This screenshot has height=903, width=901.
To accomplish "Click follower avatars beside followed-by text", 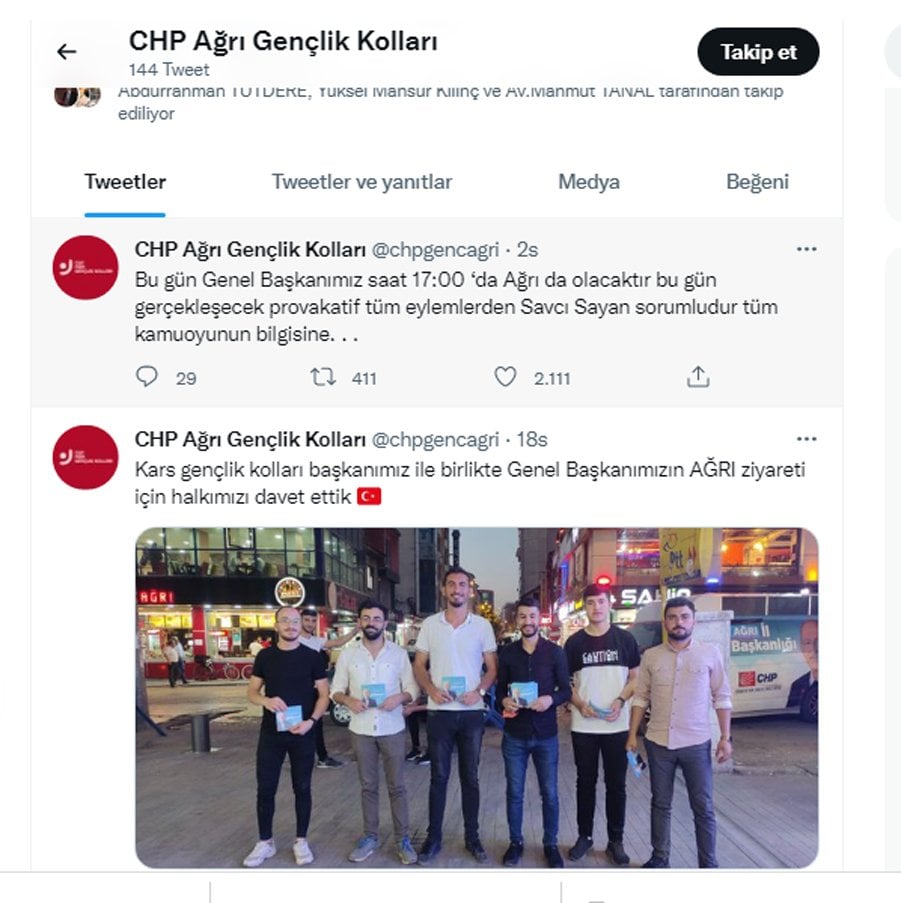I will pos(78,96).
